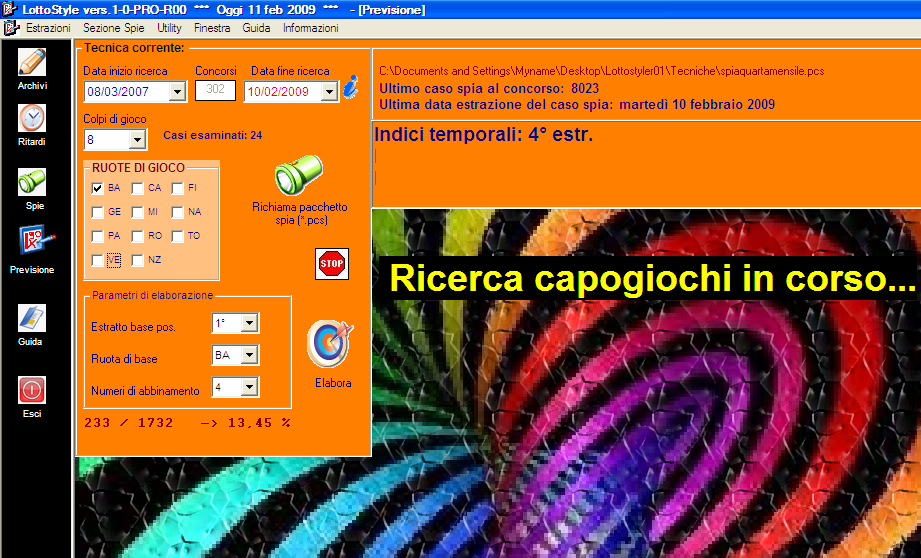Screen dimensions: 921x558
Task: Open the Numeri di abbinamento dropdown
Action: pos(250,387)
